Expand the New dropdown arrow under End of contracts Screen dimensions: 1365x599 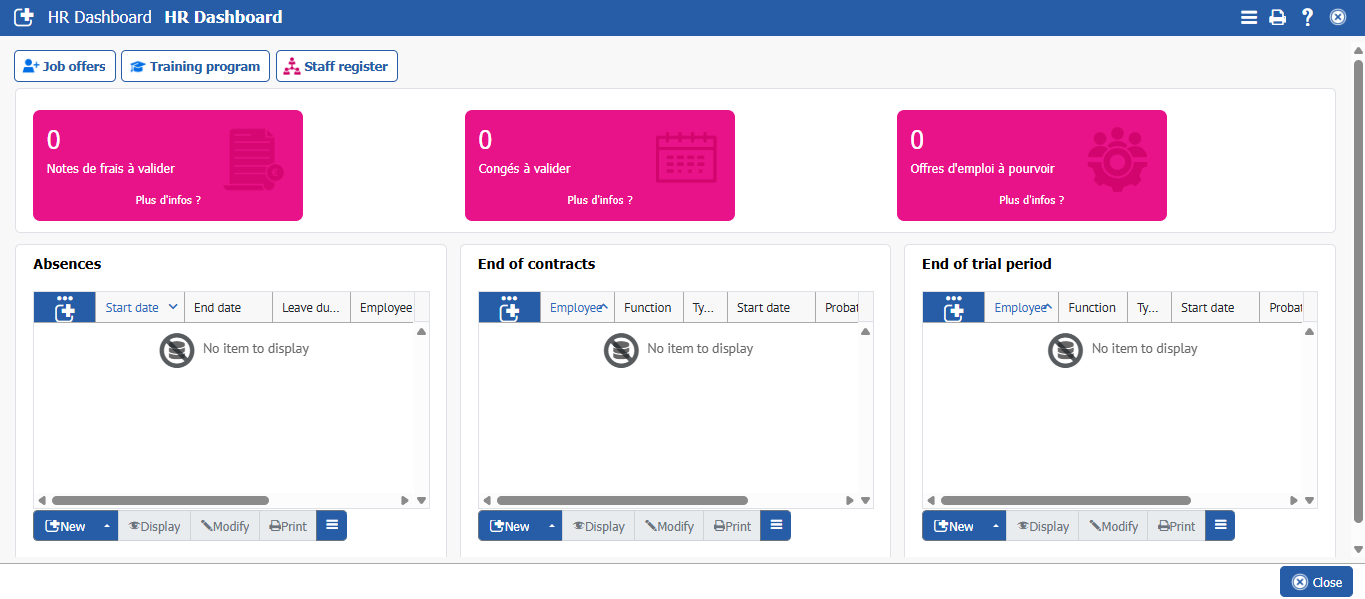tap(551, 526)
